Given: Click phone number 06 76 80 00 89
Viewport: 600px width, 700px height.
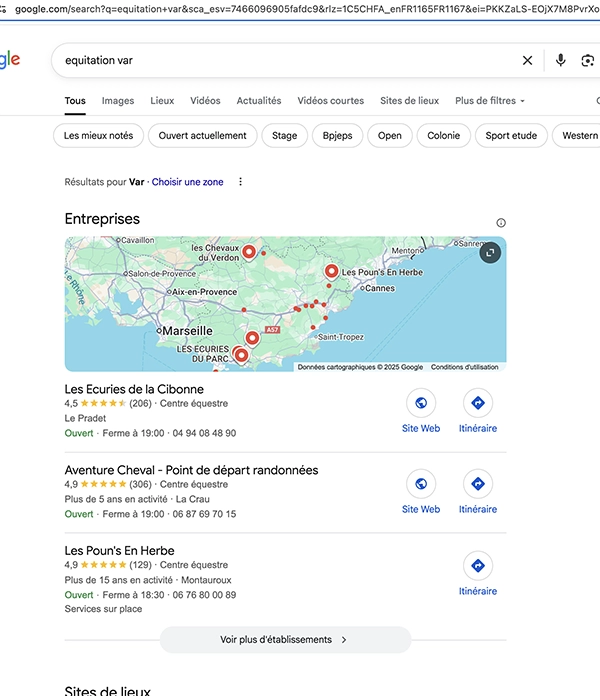Looking at the screenshot, I should pos(204,595).
